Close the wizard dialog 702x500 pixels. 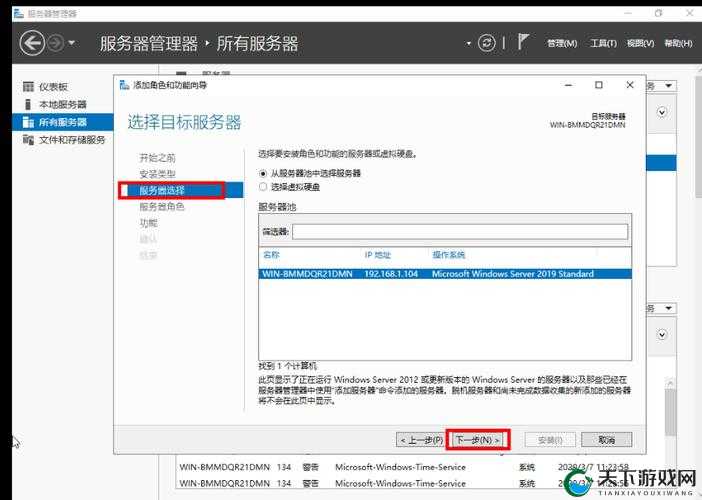[629, 85]
